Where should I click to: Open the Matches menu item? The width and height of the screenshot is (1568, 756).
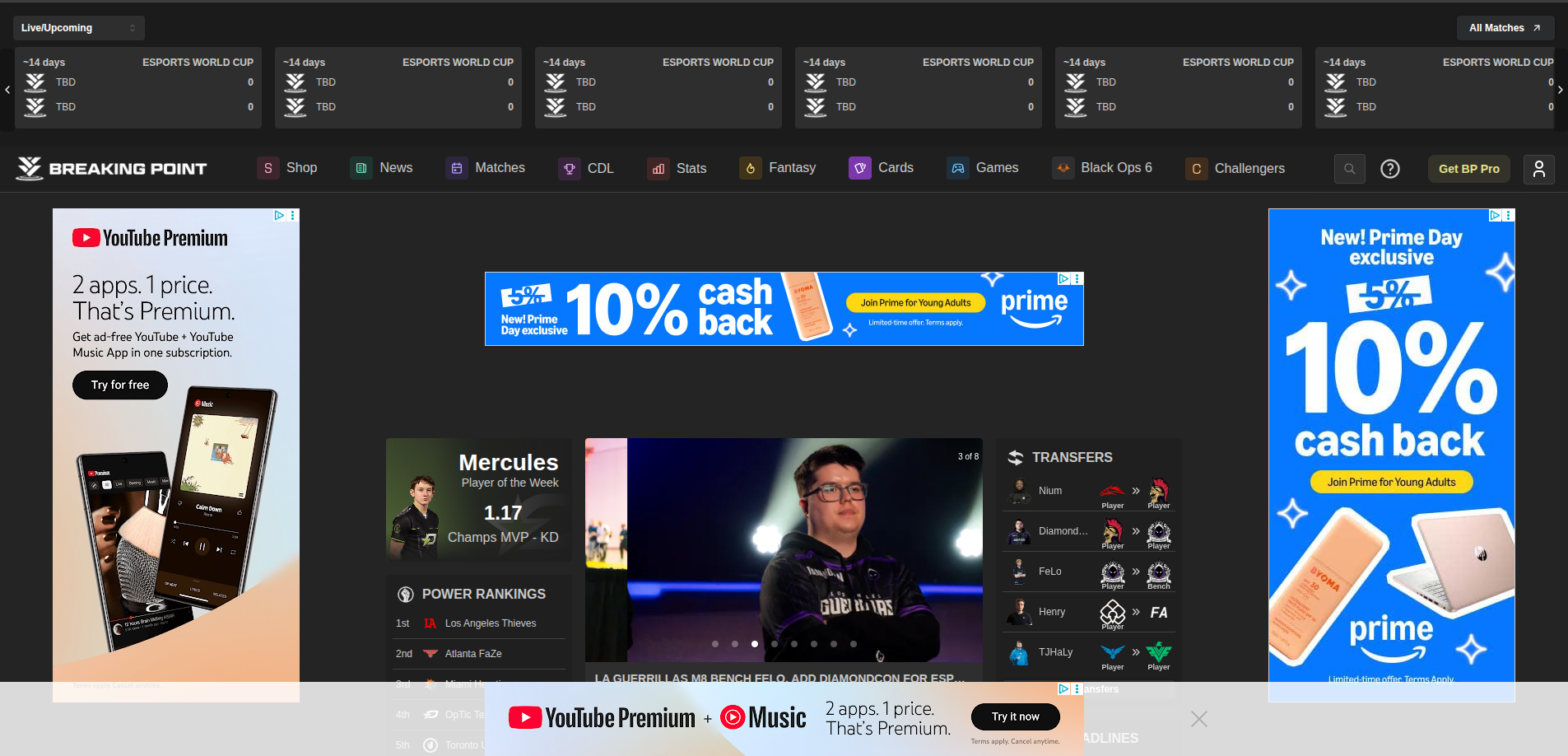[x=499, y=168]
